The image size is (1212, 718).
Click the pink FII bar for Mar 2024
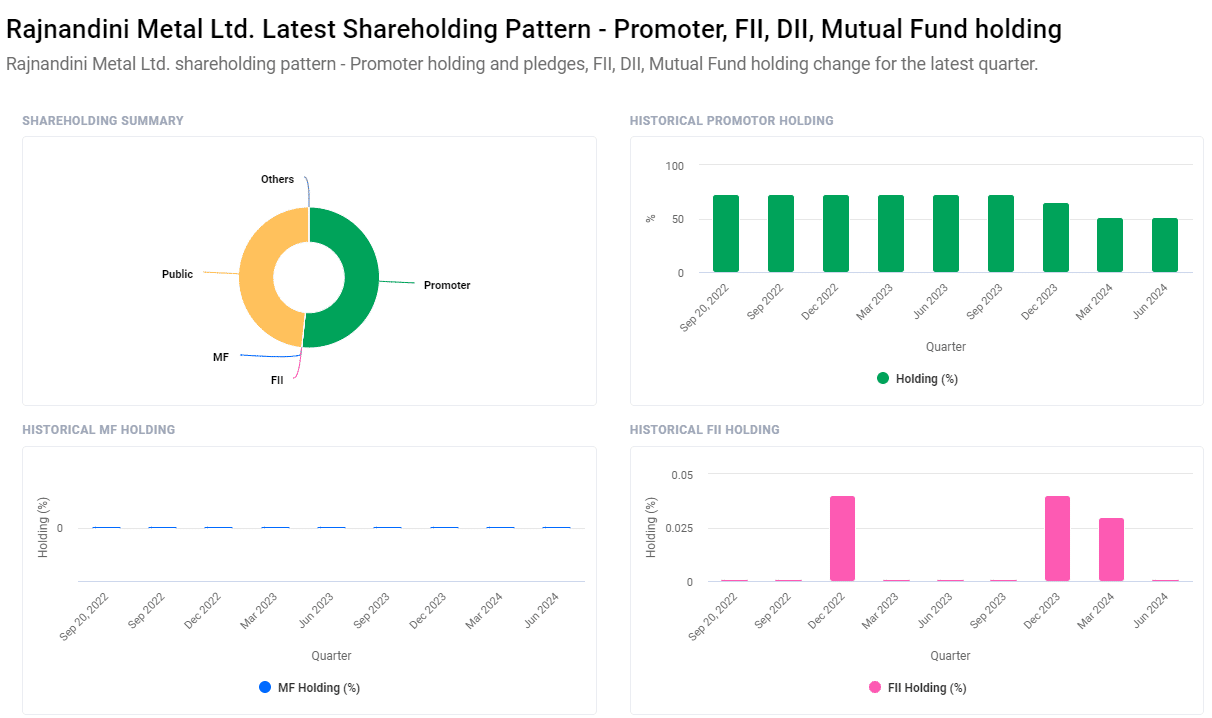pyautogui.click(x=1111, y=550)
